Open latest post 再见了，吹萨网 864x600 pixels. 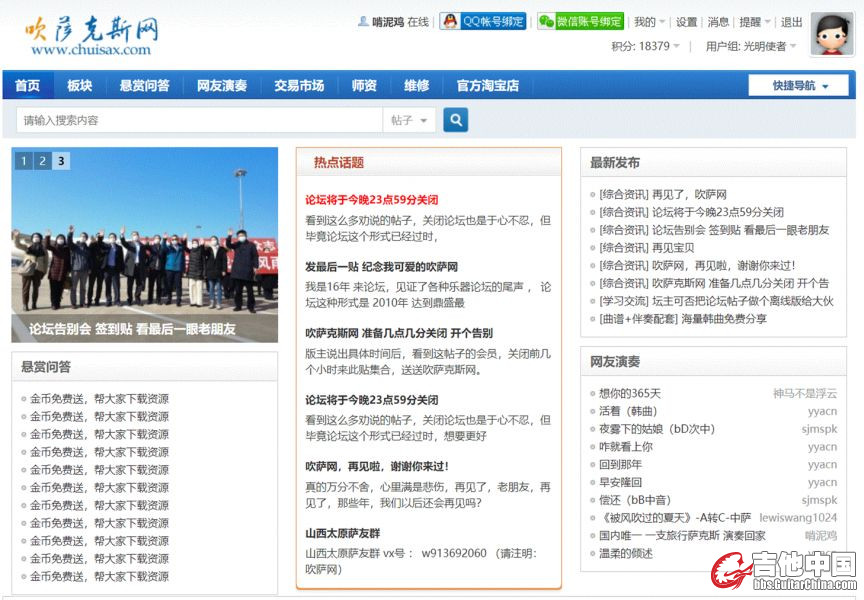pyautogui.click(x=689, y=194)
